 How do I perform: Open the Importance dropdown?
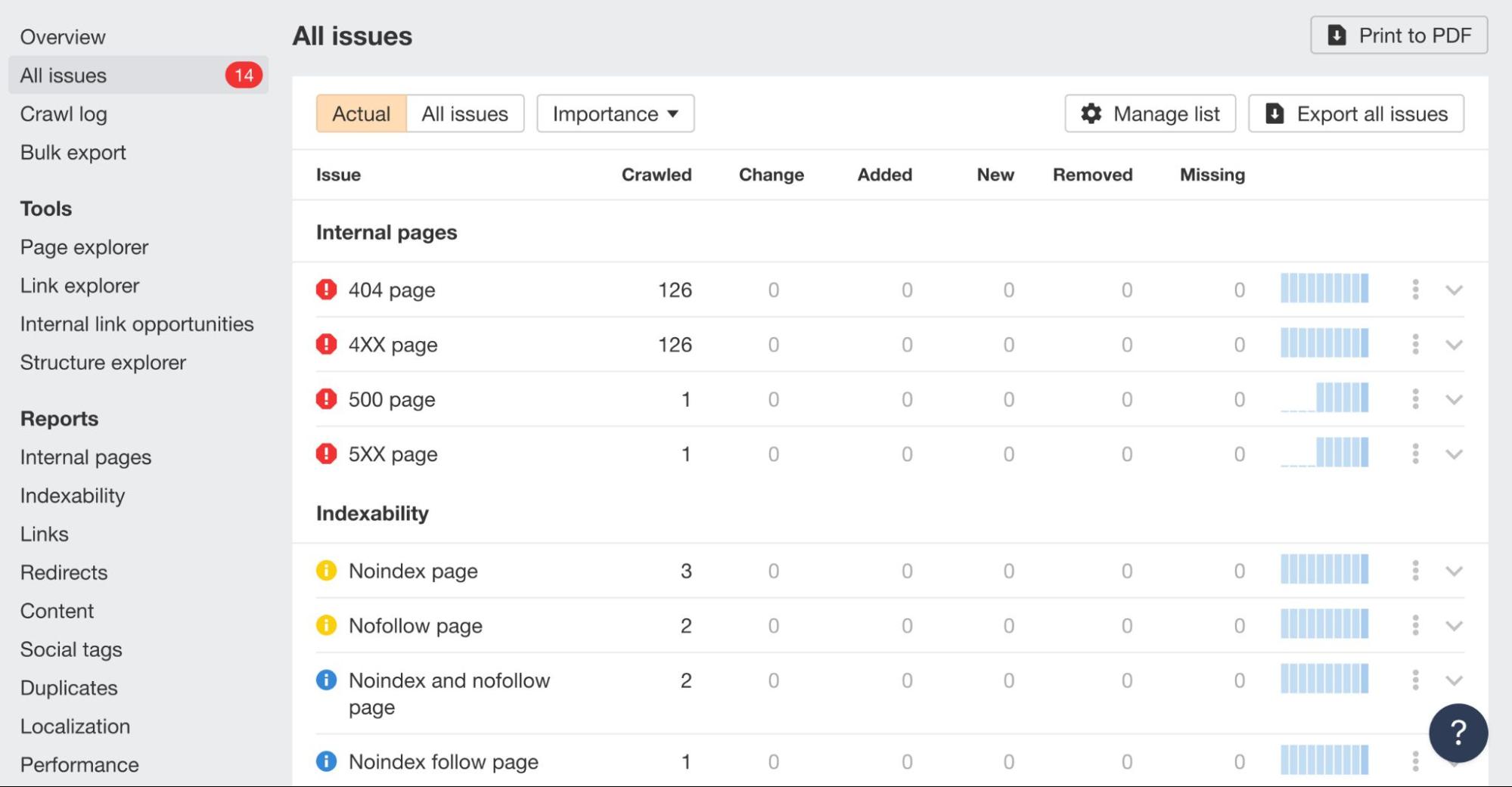point(614,113)
